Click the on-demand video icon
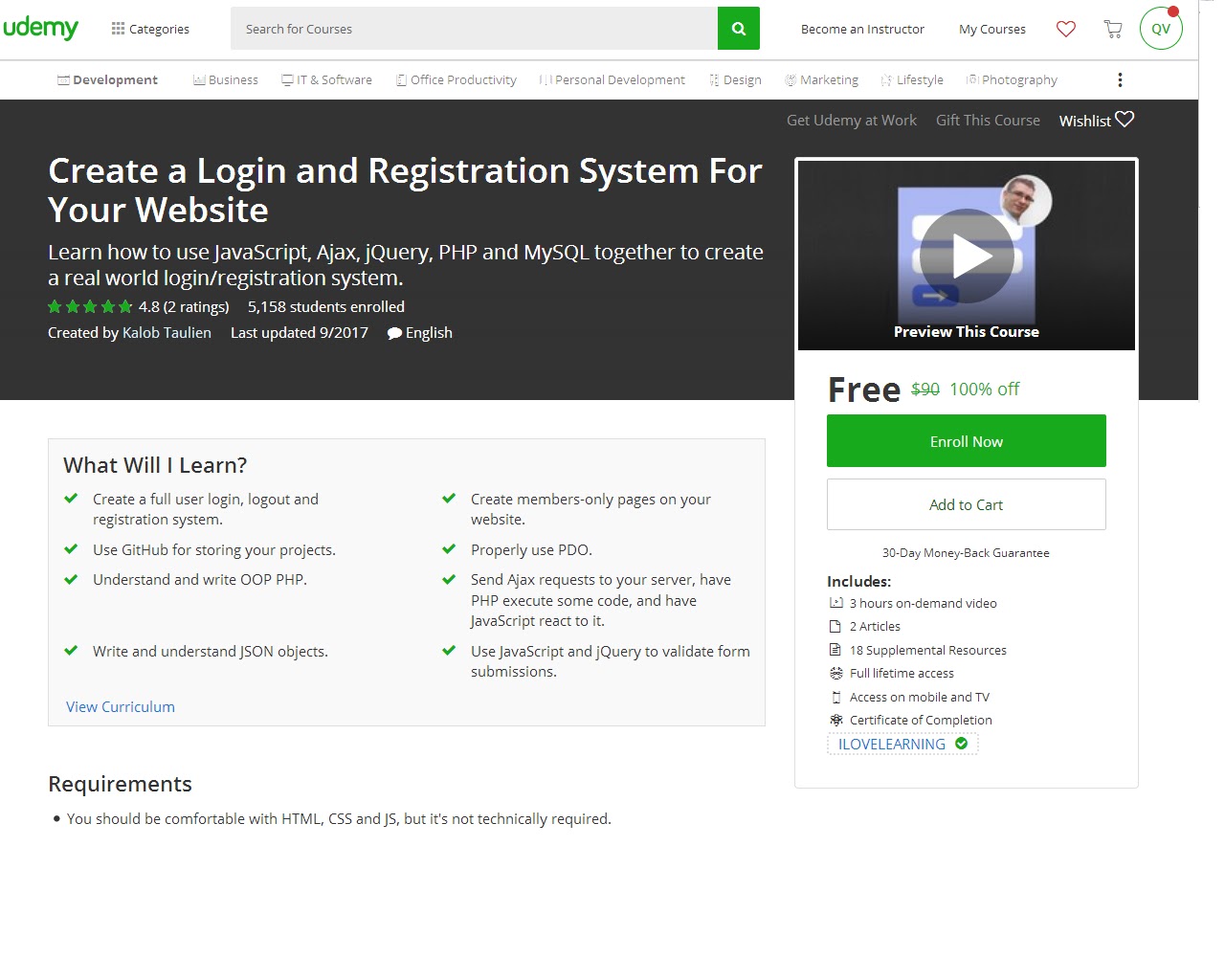Image resolution: width=1225 pixels, height=980 pixels. point(835,604)
